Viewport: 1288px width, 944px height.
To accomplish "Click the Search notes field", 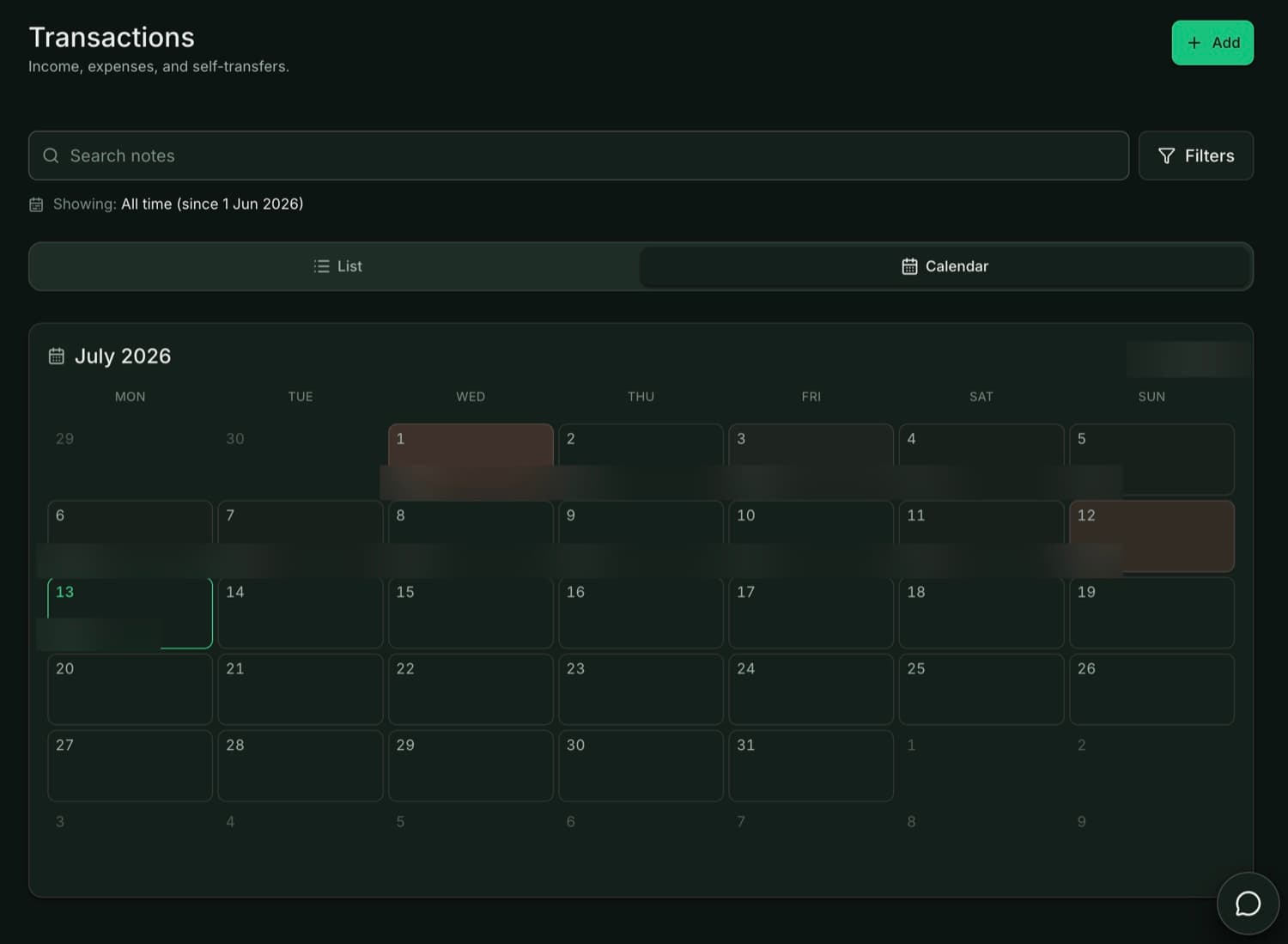I will tap(579, 155).
